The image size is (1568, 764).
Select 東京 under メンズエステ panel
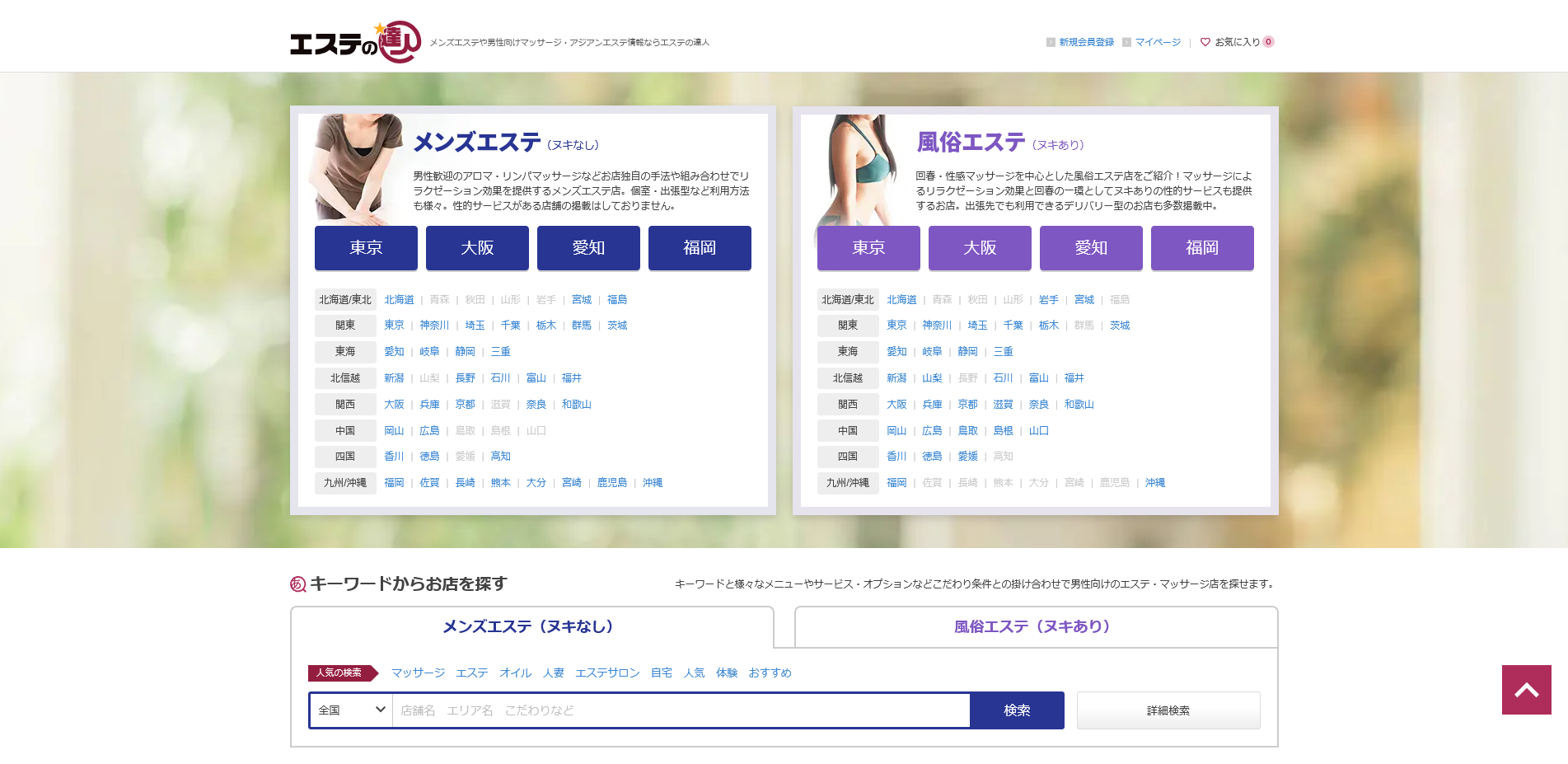pyautogui.click(x=366, y=248)
